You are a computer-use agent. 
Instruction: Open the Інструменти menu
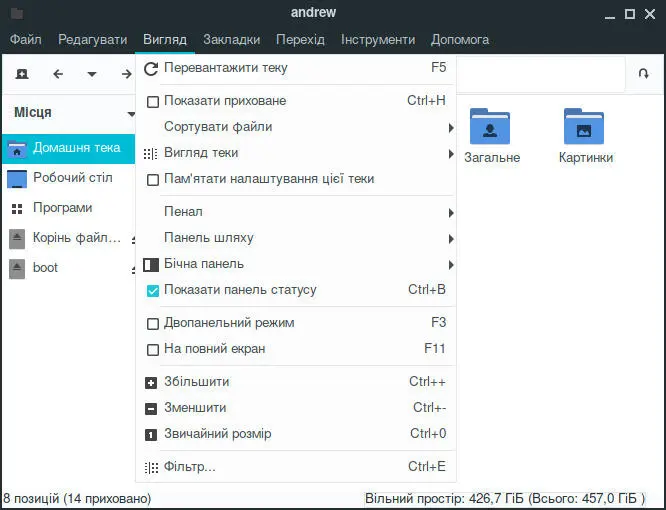[x=378, y=40]
